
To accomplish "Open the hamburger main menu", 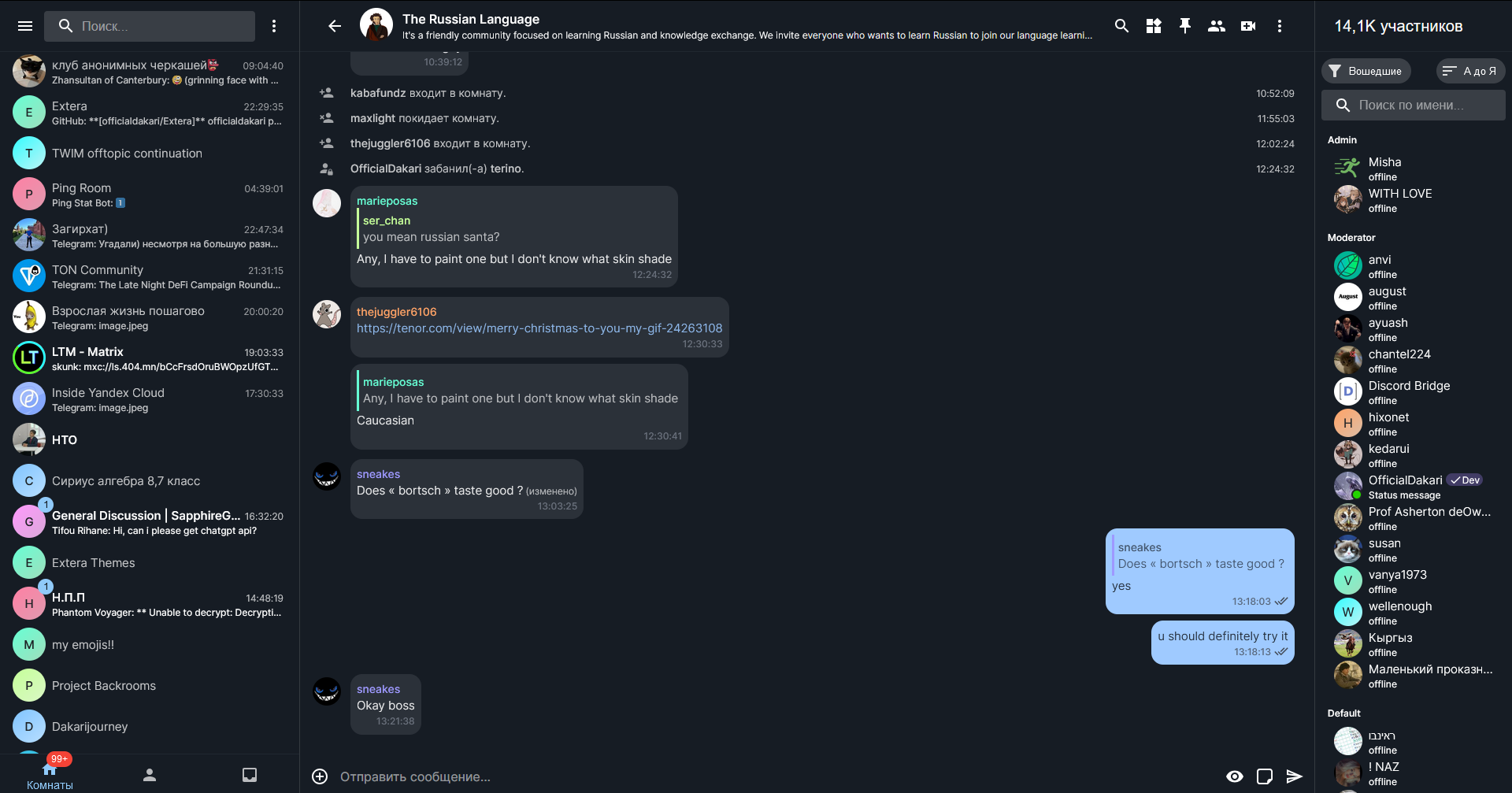I will (x=25, y=26).
